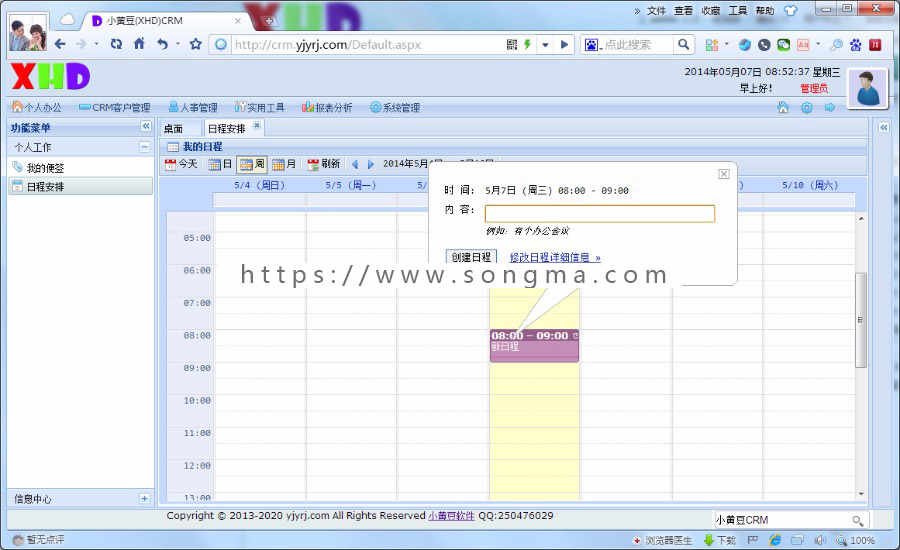Open the browser profile photo thumbnail
The width and height of the screenshot is (900, 550).
[28, 32]
